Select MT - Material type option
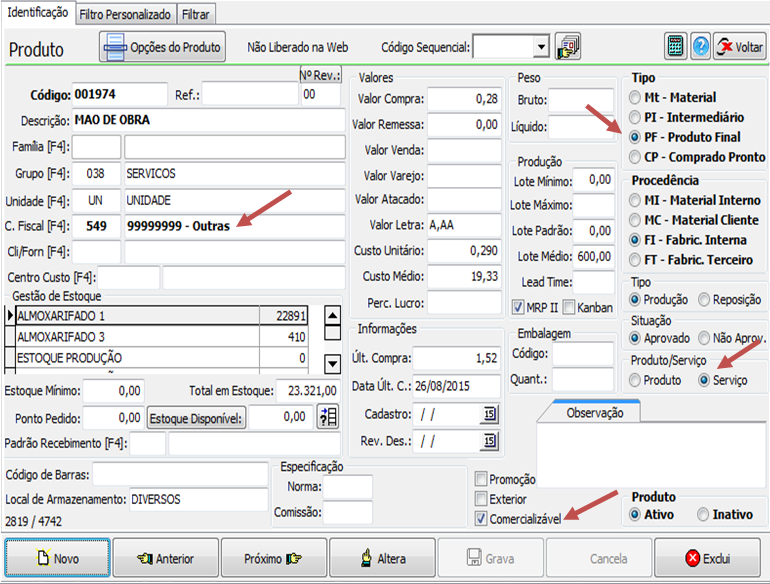The width and height of the screenshot is (770, 584). coord(636,98)
